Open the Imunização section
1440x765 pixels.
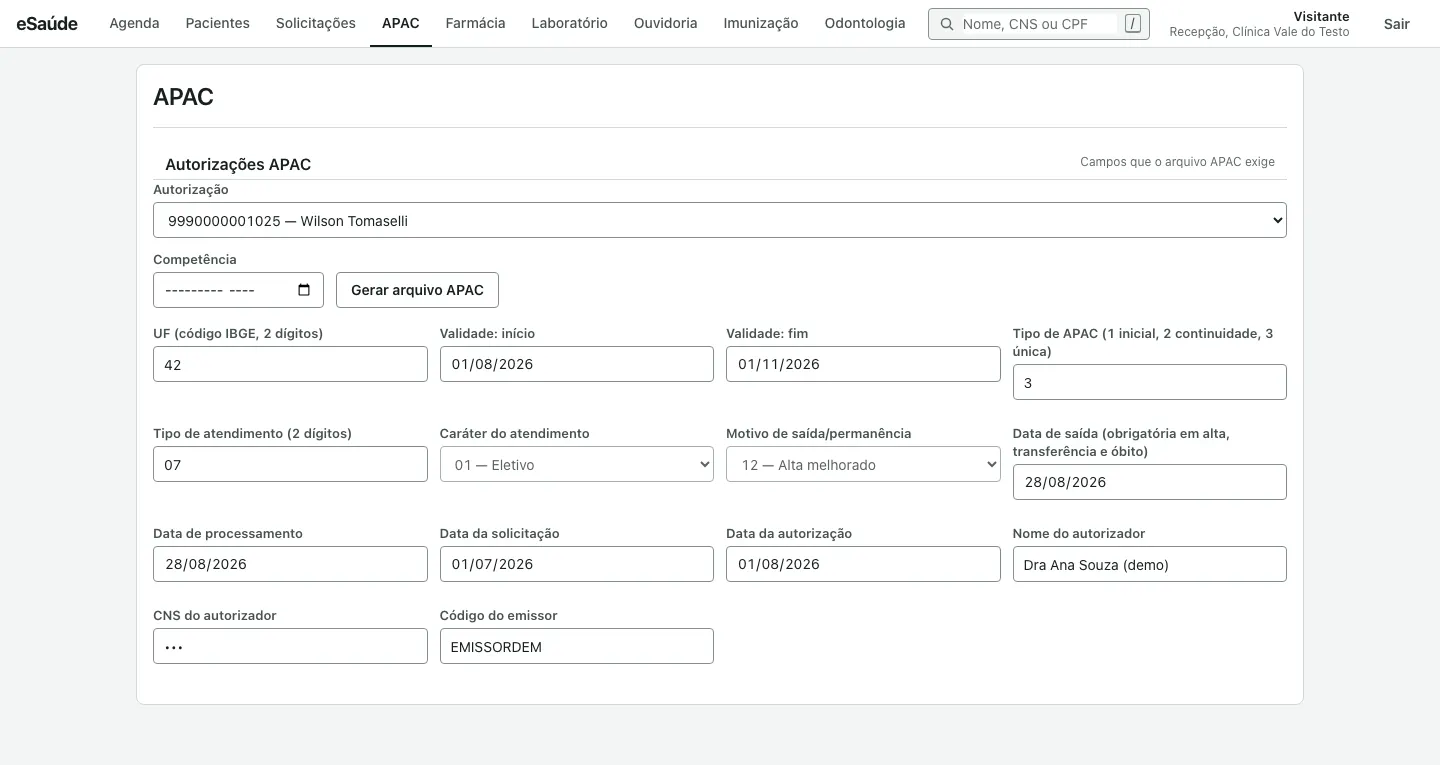pos(761,23)
